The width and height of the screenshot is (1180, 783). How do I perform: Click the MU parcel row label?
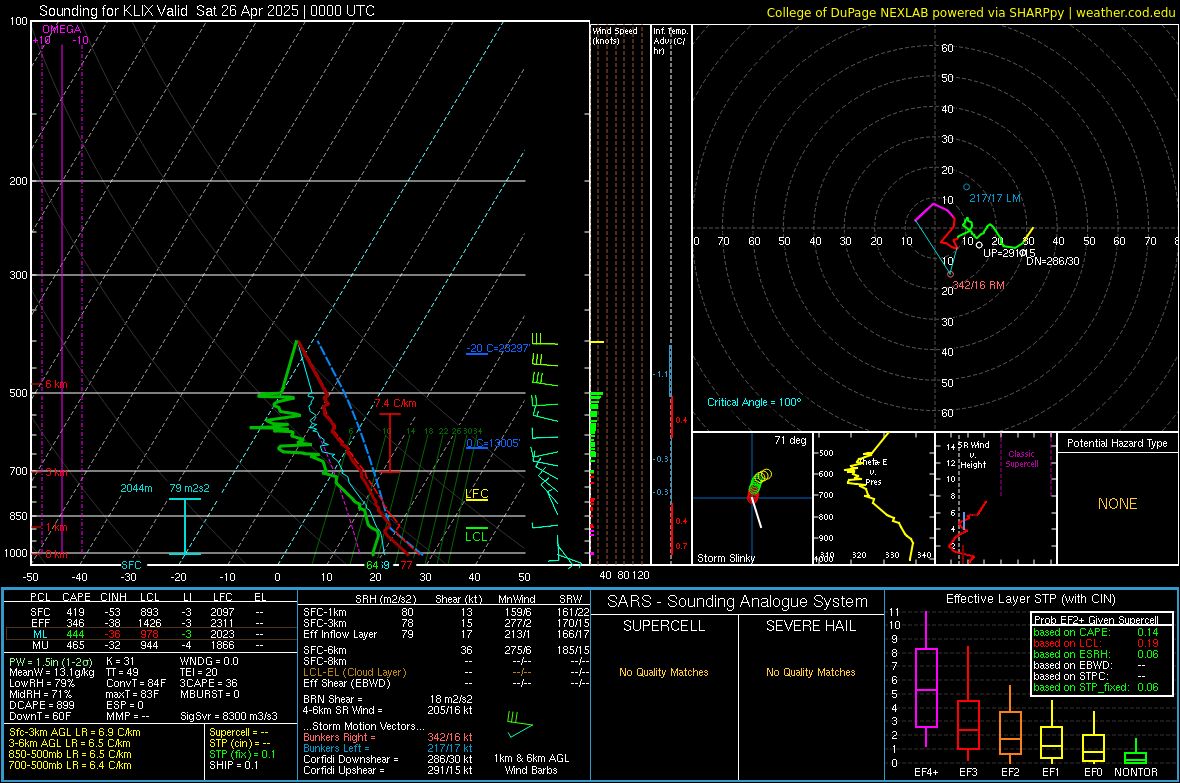[40, 645]
